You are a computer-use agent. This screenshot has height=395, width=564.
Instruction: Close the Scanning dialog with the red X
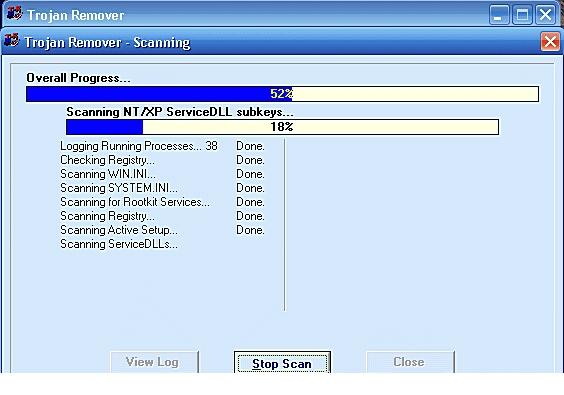click(x=550, y=42)
